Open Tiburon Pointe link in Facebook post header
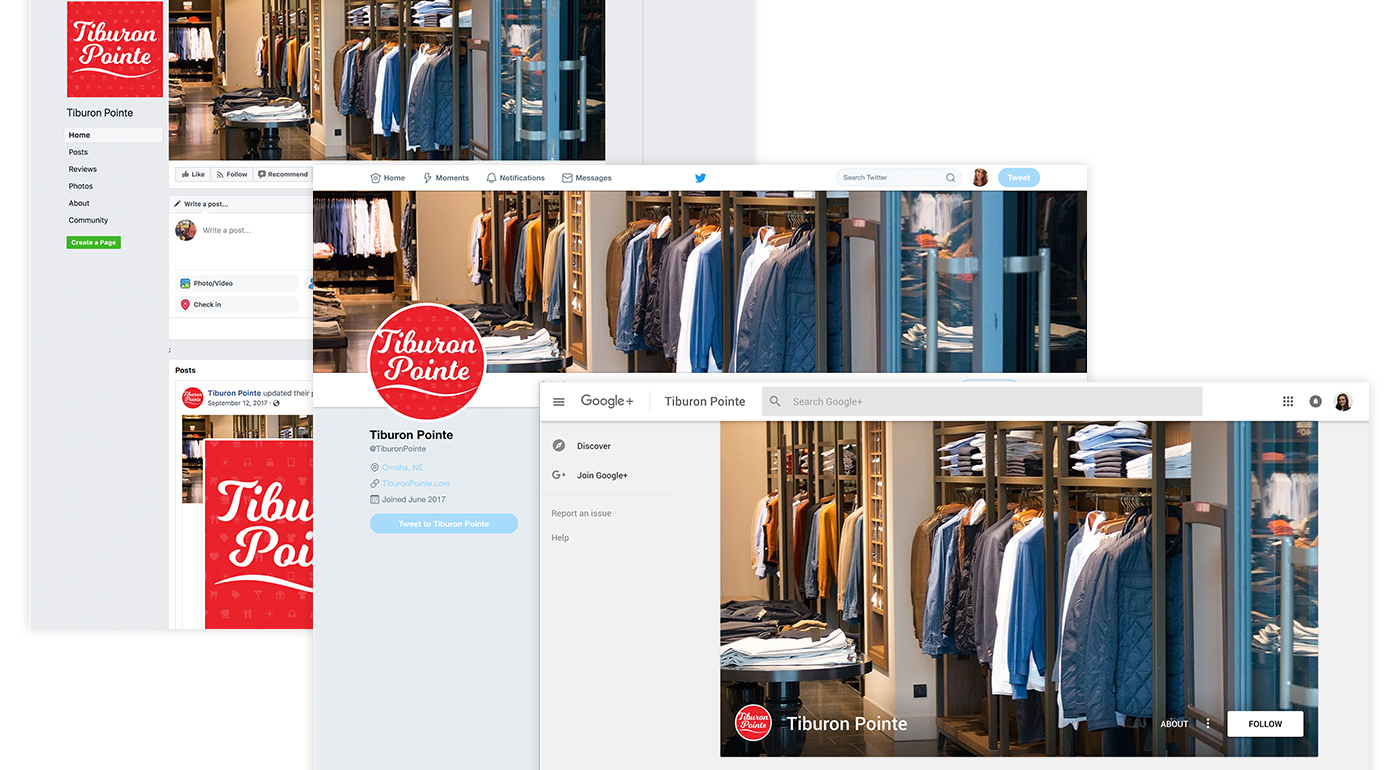1400x770 pixels. [x=234, y=393]
